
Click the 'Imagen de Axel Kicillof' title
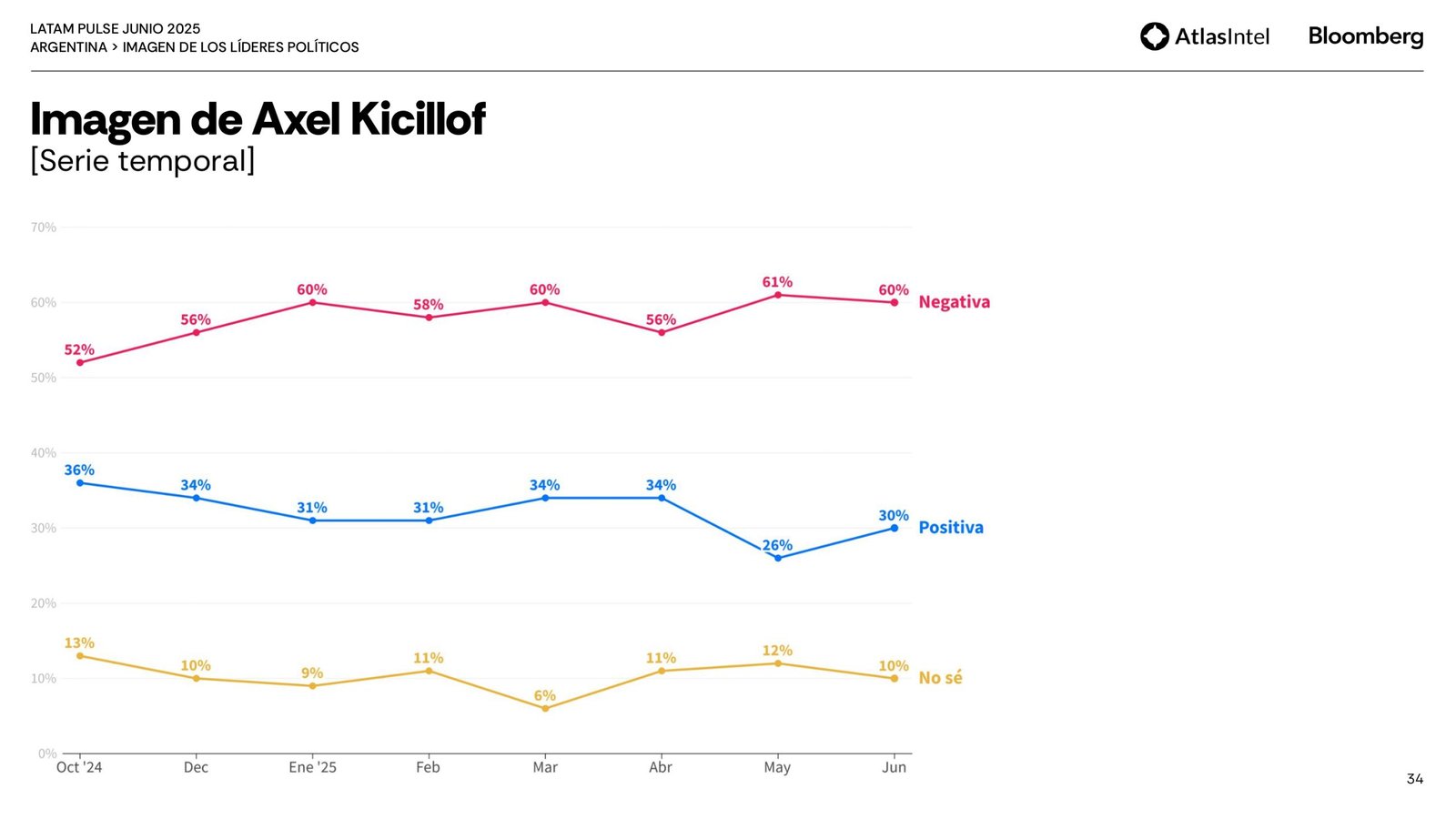[258, 119]
